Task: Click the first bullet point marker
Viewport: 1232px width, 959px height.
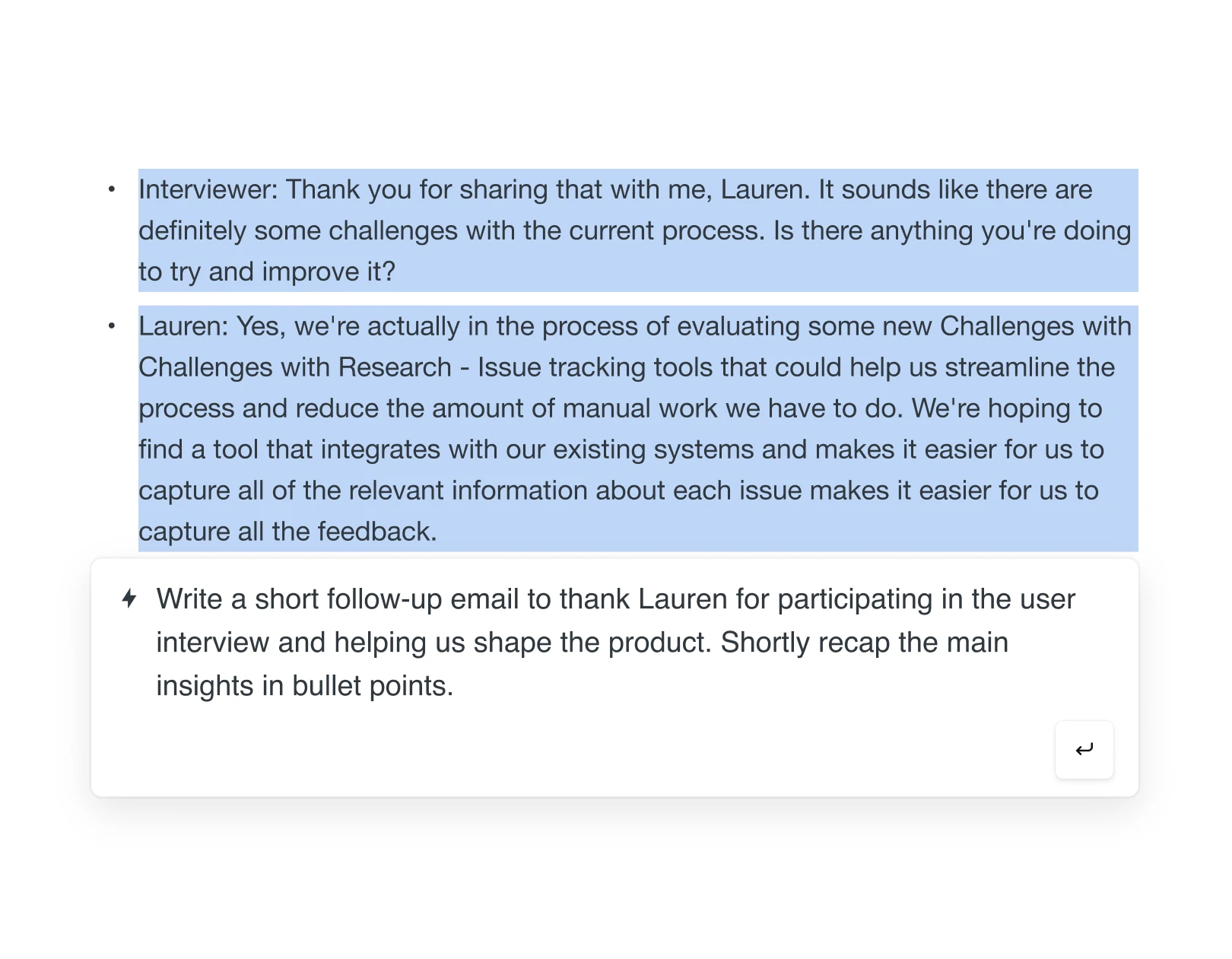Action: coord(112,189)
